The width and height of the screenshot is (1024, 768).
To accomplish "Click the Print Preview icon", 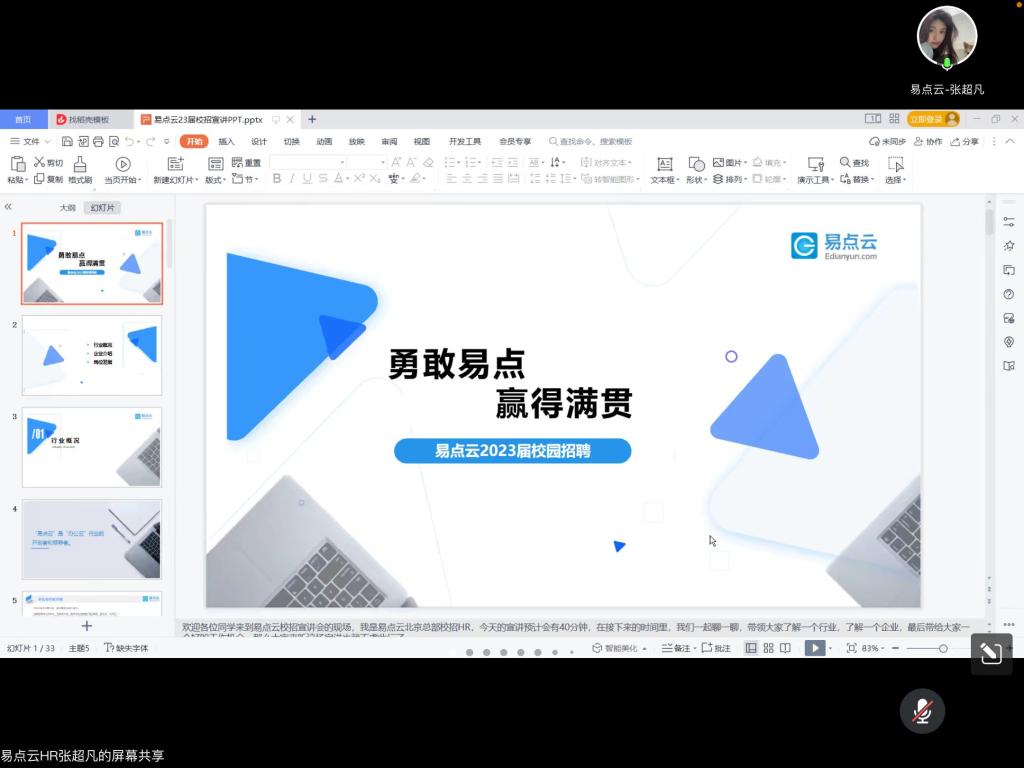I will [114, 141].
